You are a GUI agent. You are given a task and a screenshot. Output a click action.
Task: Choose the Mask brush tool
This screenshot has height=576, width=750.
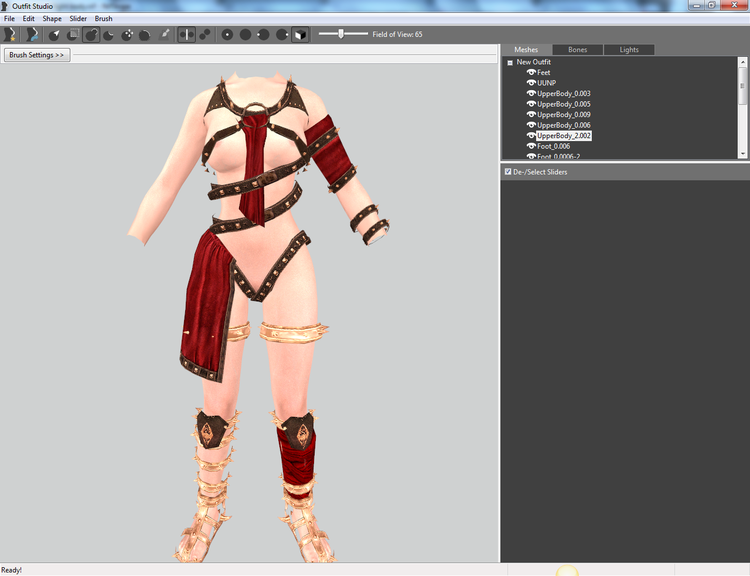coord(73,34)
